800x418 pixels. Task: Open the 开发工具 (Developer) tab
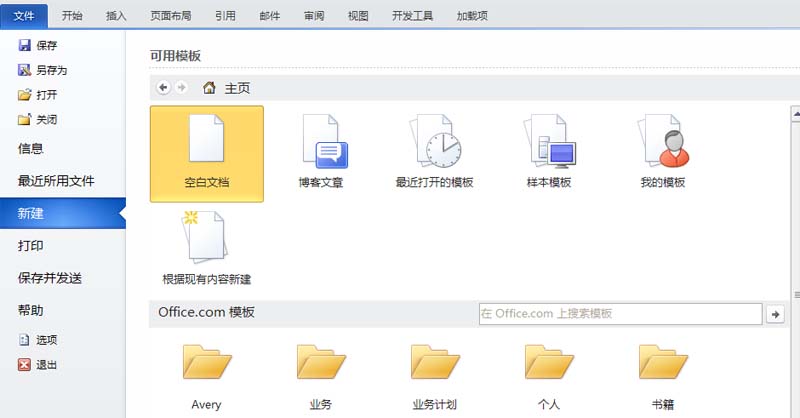412,16
